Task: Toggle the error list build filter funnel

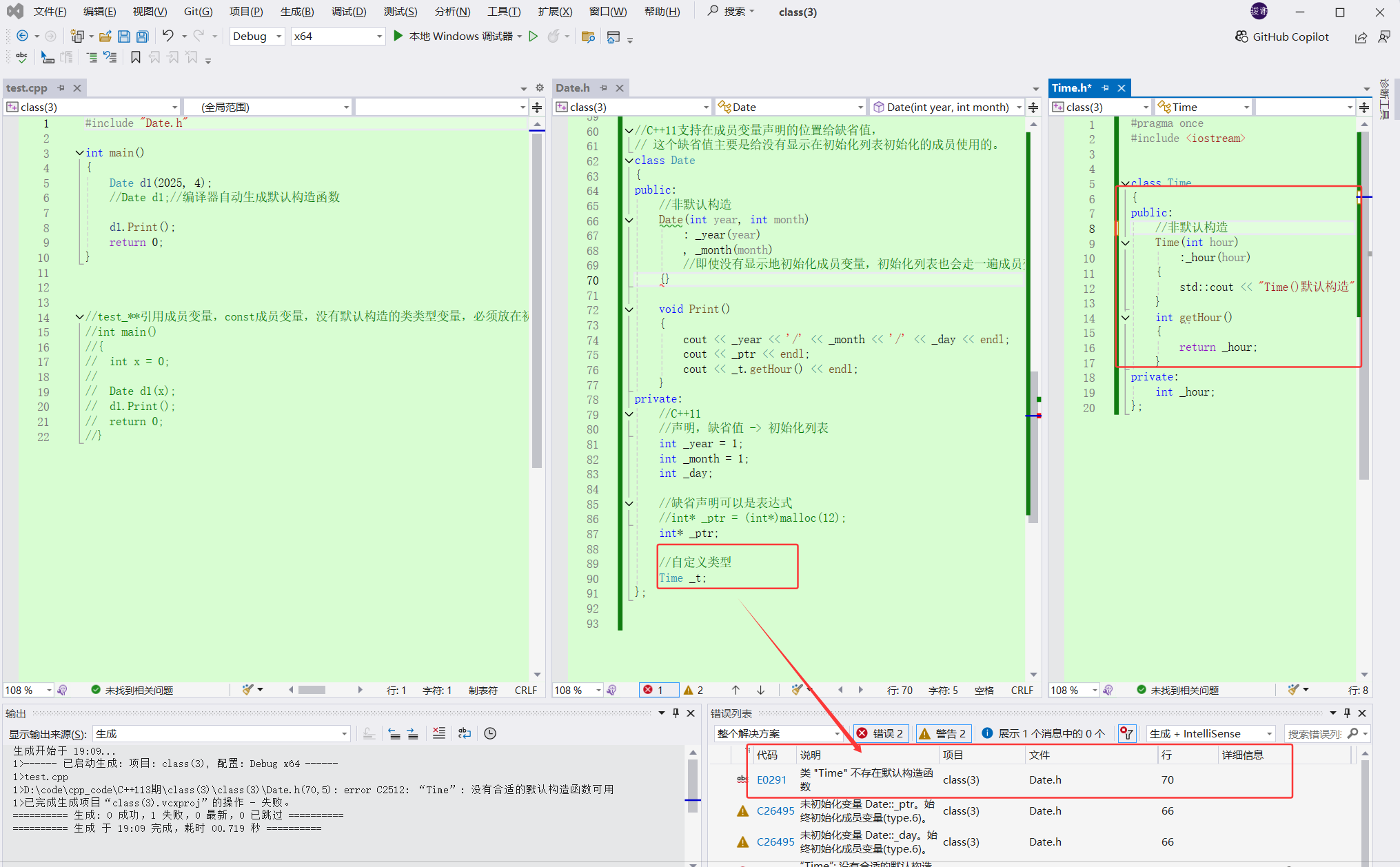Action: pyautogui.click(x=1126, y=733)
